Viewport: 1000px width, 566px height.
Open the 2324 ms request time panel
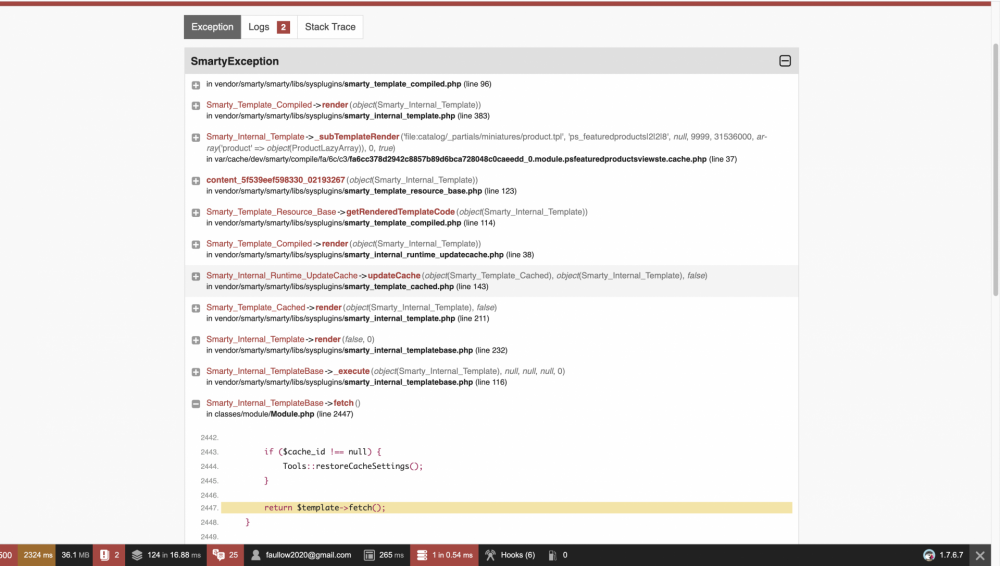point(37,555)
